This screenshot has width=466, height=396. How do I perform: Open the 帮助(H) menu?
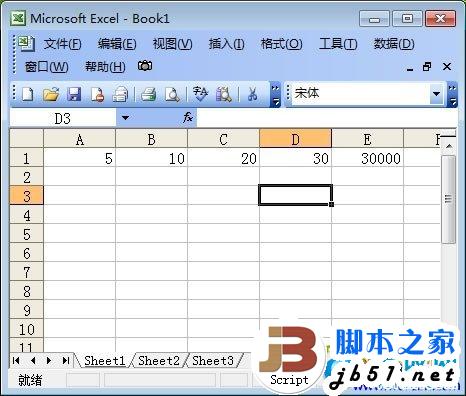tap(105, 67)
